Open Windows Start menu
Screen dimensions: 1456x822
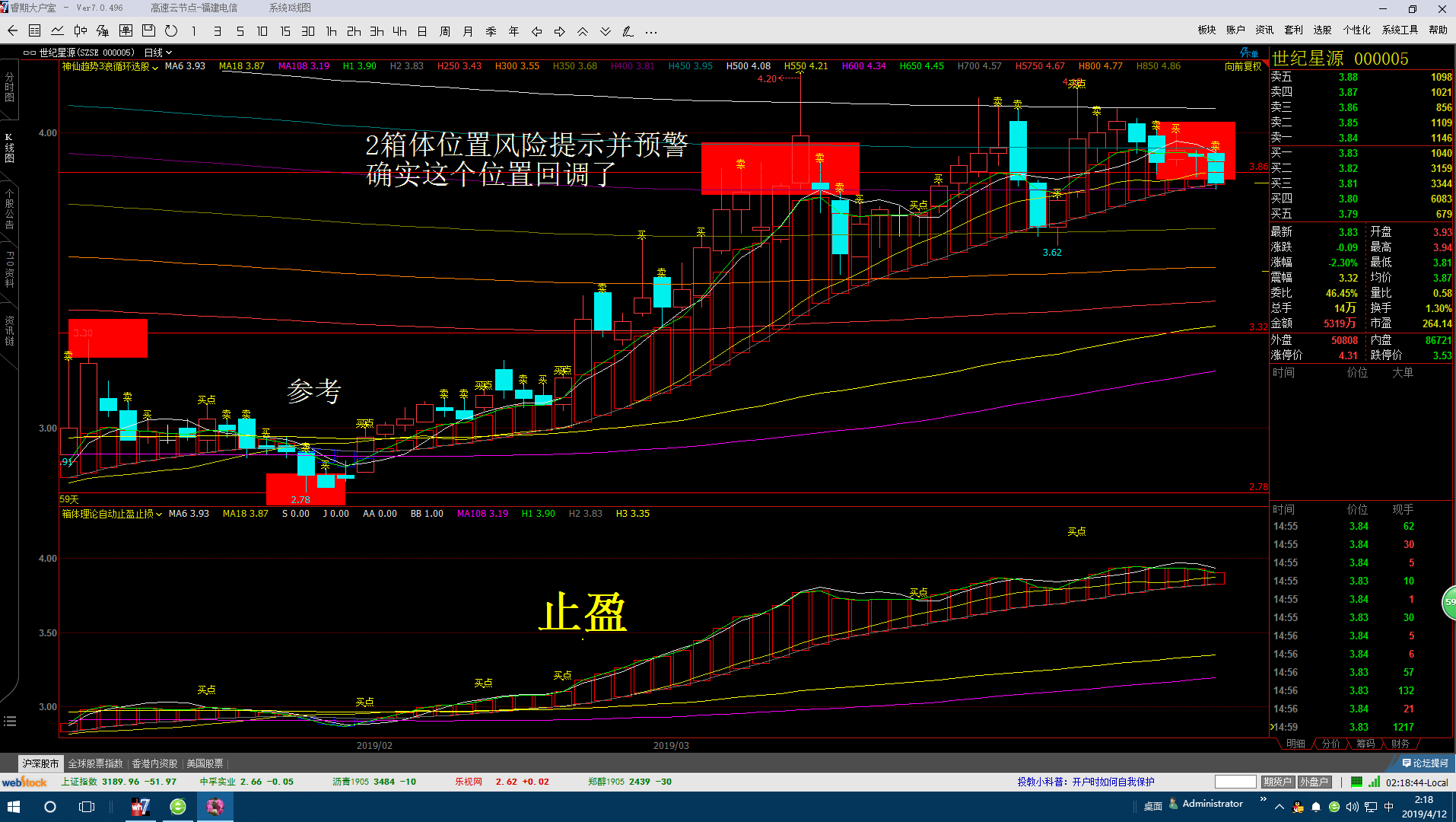tap(13, 807)
